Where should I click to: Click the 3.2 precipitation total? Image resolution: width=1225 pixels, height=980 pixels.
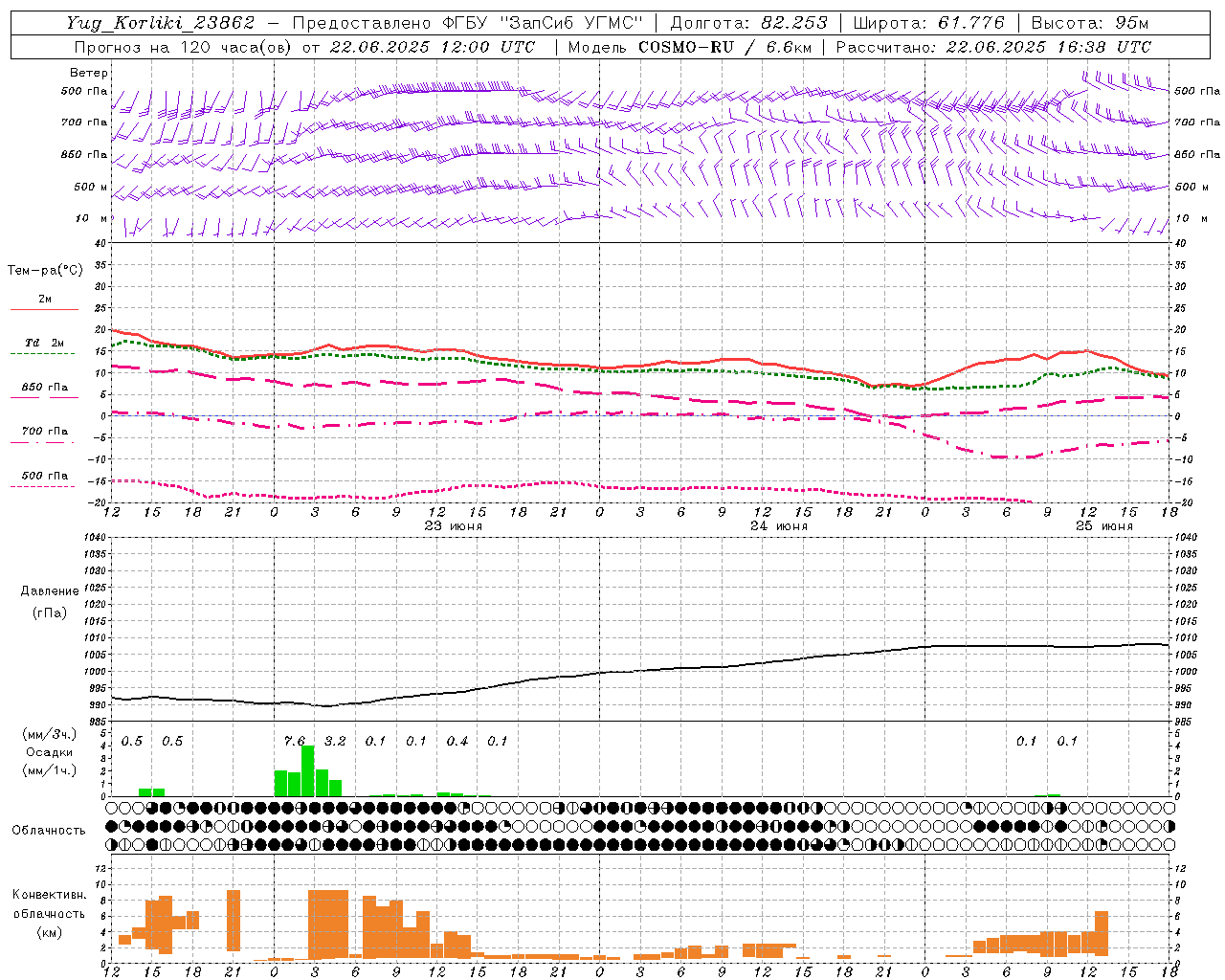[335, 741]
